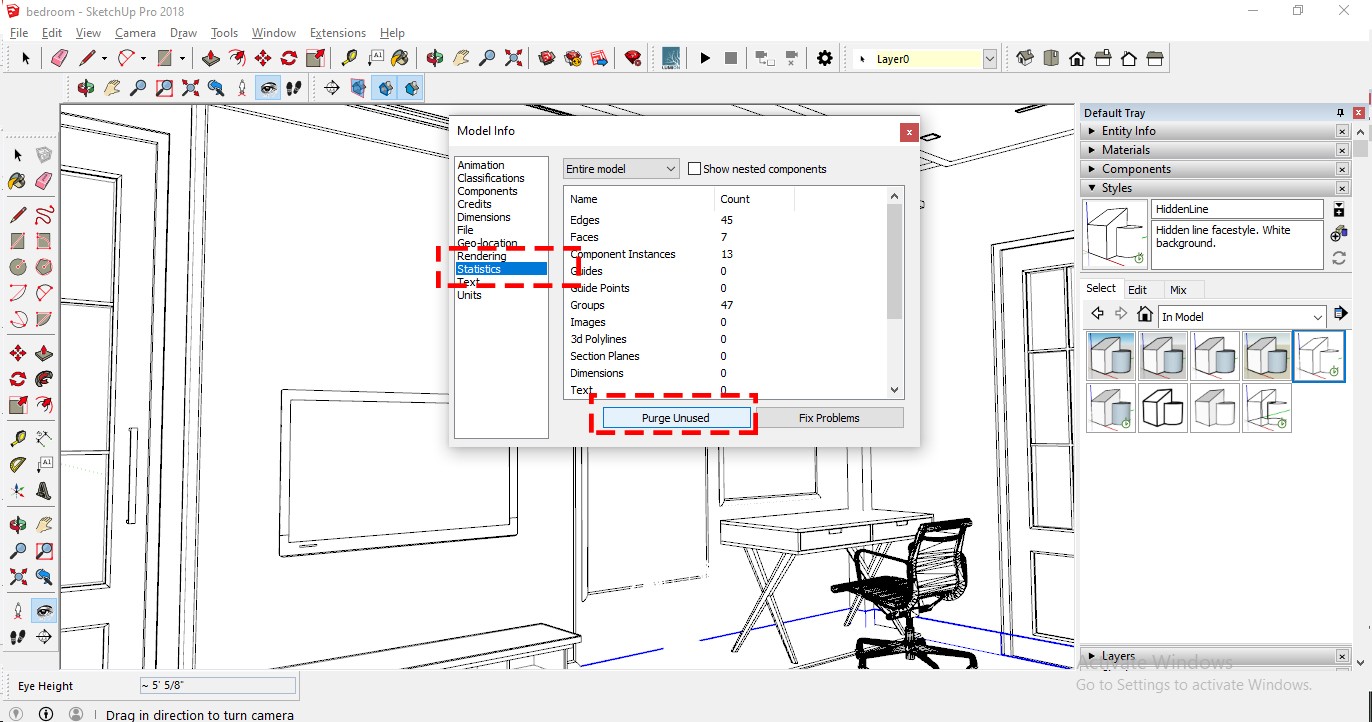Click the Fix Problems button
The image size is (1372, 722).
tap(828, 418)
